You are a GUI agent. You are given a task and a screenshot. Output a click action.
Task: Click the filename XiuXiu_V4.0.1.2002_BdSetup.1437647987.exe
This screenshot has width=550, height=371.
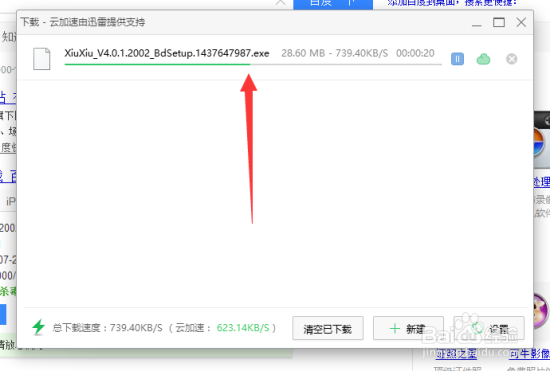point(167,53)
